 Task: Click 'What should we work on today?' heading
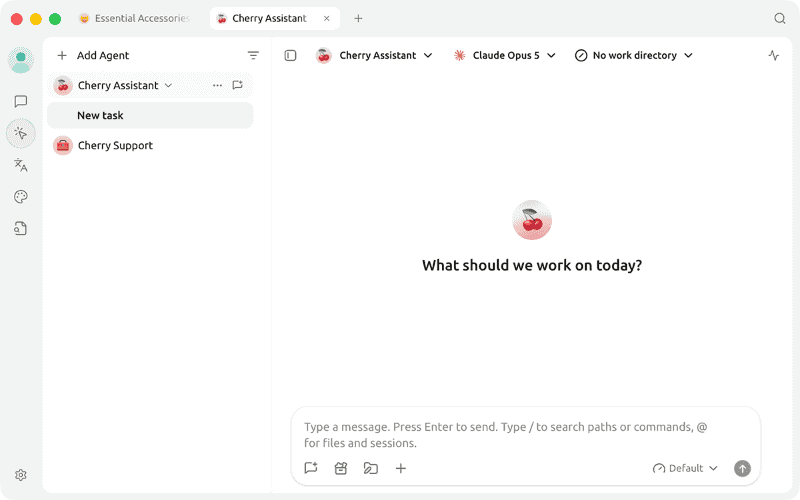532,265
